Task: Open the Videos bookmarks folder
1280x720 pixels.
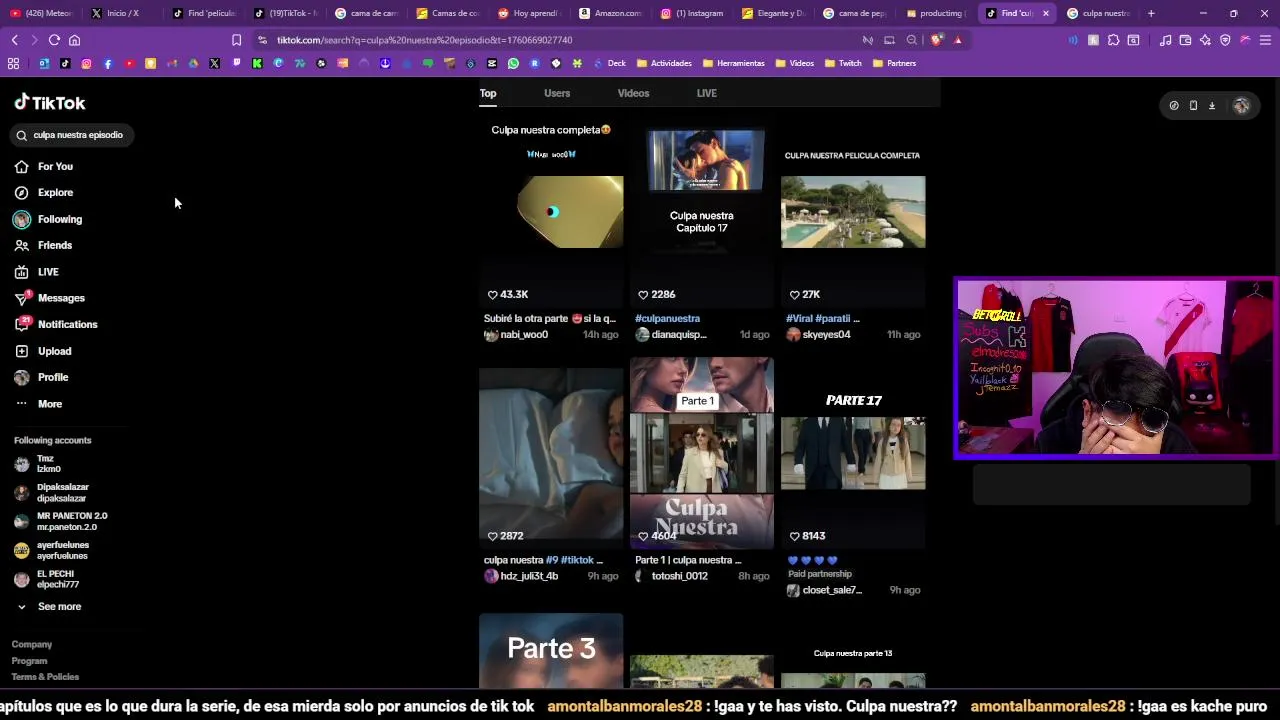Action: (x=794, y=63)
